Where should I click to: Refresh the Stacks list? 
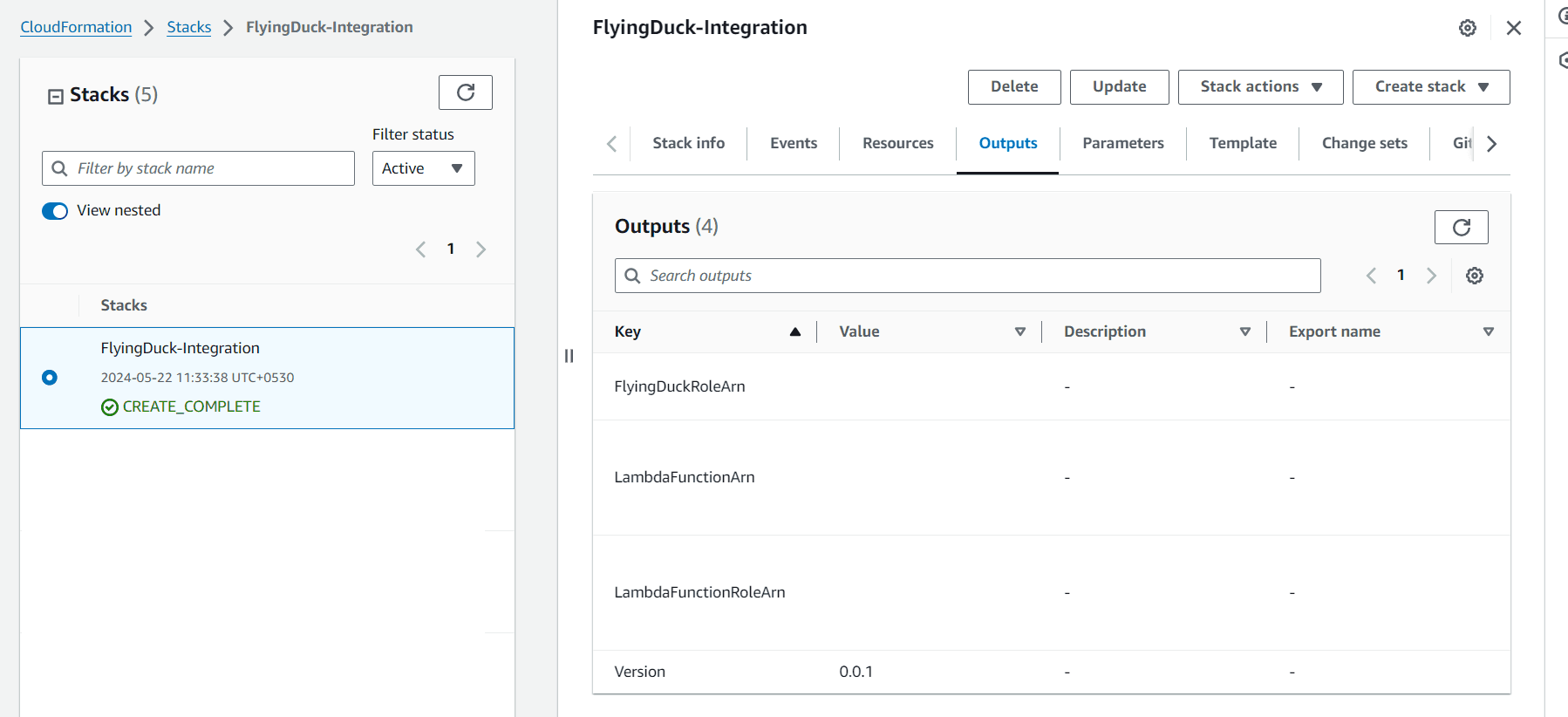point(465,92)
